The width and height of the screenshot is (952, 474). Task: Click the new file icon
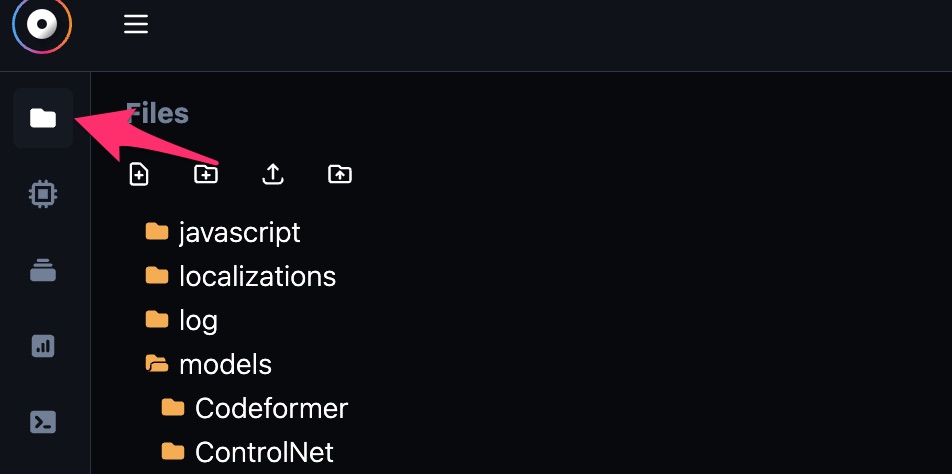point(139,175)
